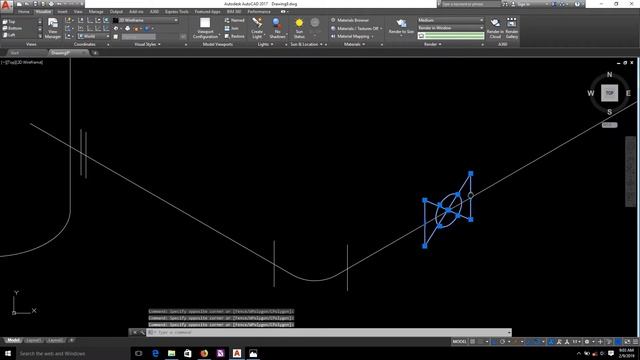Click Join viewports button
The image size is (640, 360).
(231, 28)
